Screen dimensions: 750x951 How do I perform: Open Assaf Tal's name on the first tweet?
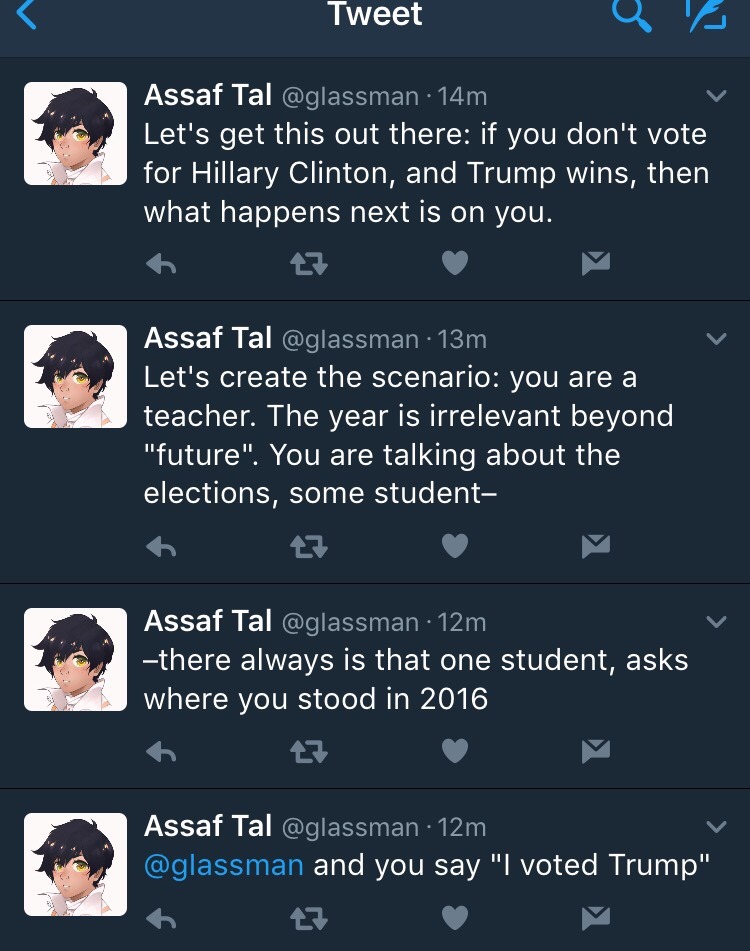(x=208, y=95)
